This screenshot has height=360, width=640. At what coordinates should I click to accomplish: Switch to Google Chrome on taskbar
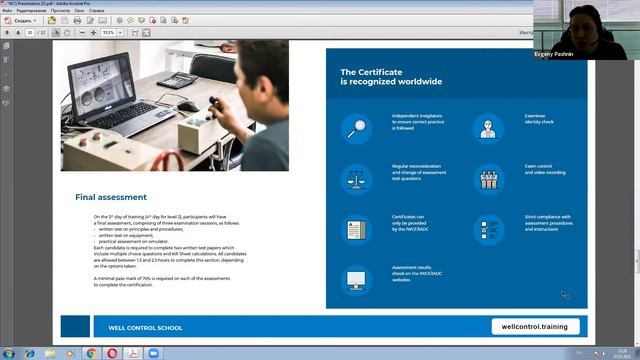(91, 353)
